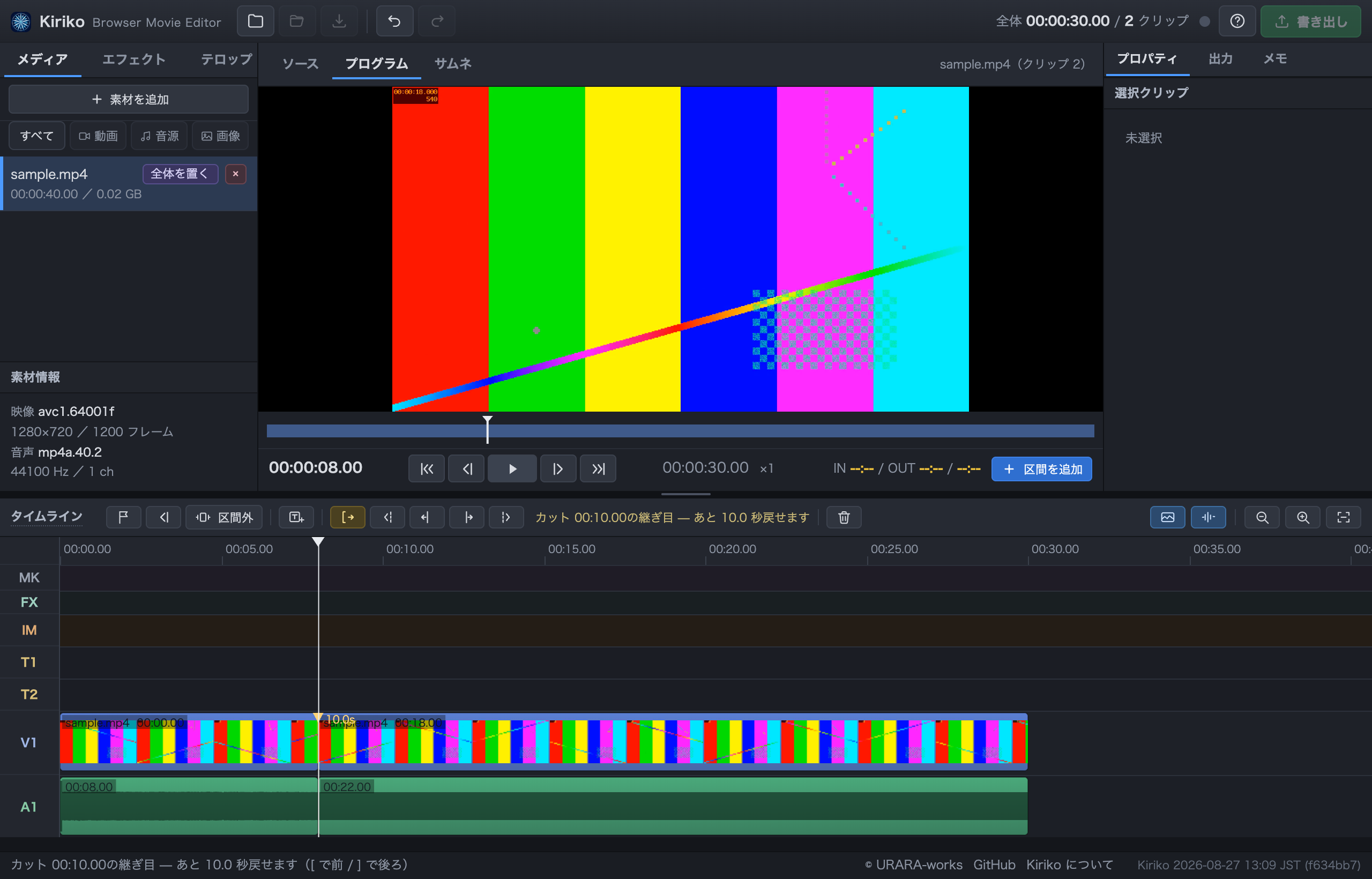Screen dimensions: 1372x879
Task: Click the current timecode 00:00:08.00
Action: [316, 467]
